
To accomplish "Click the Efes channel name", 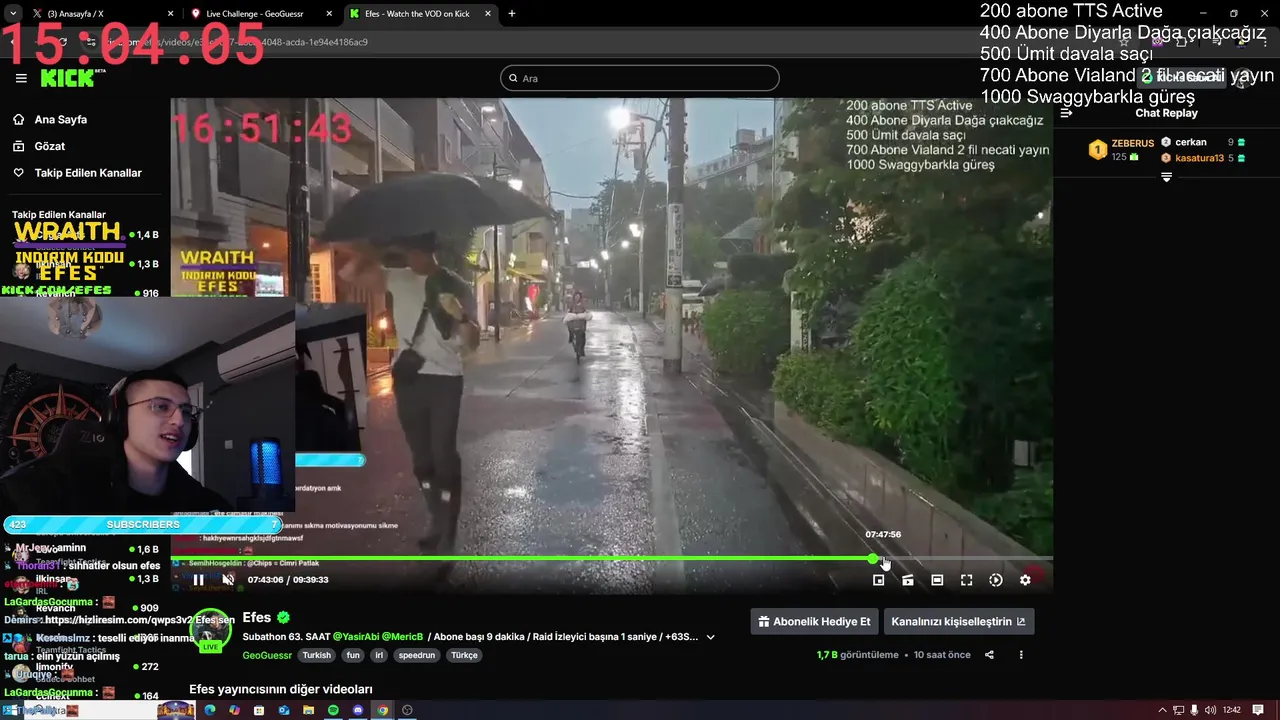I will click(x=257, y=617).
